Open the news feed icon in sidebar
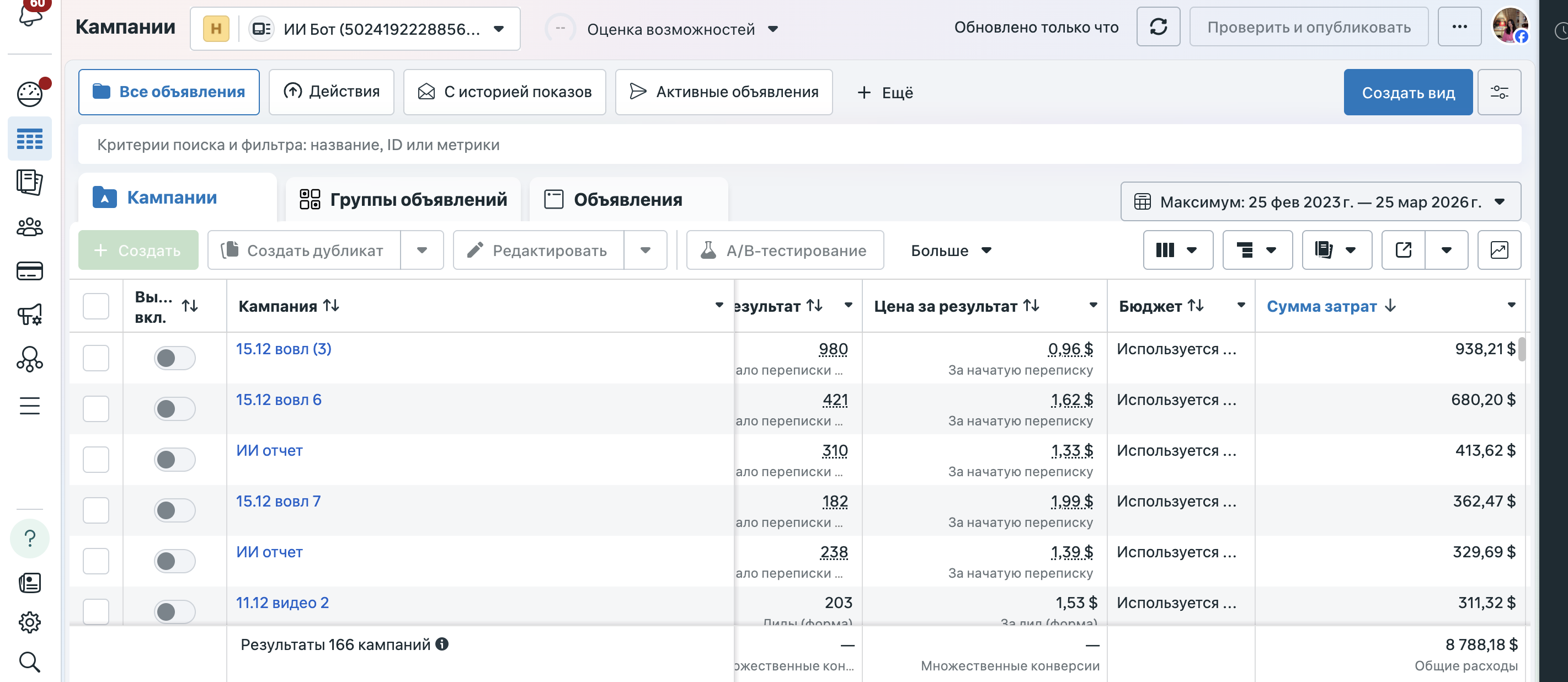The height and width of the screenshot is (682, 1568). coord(30,583)
